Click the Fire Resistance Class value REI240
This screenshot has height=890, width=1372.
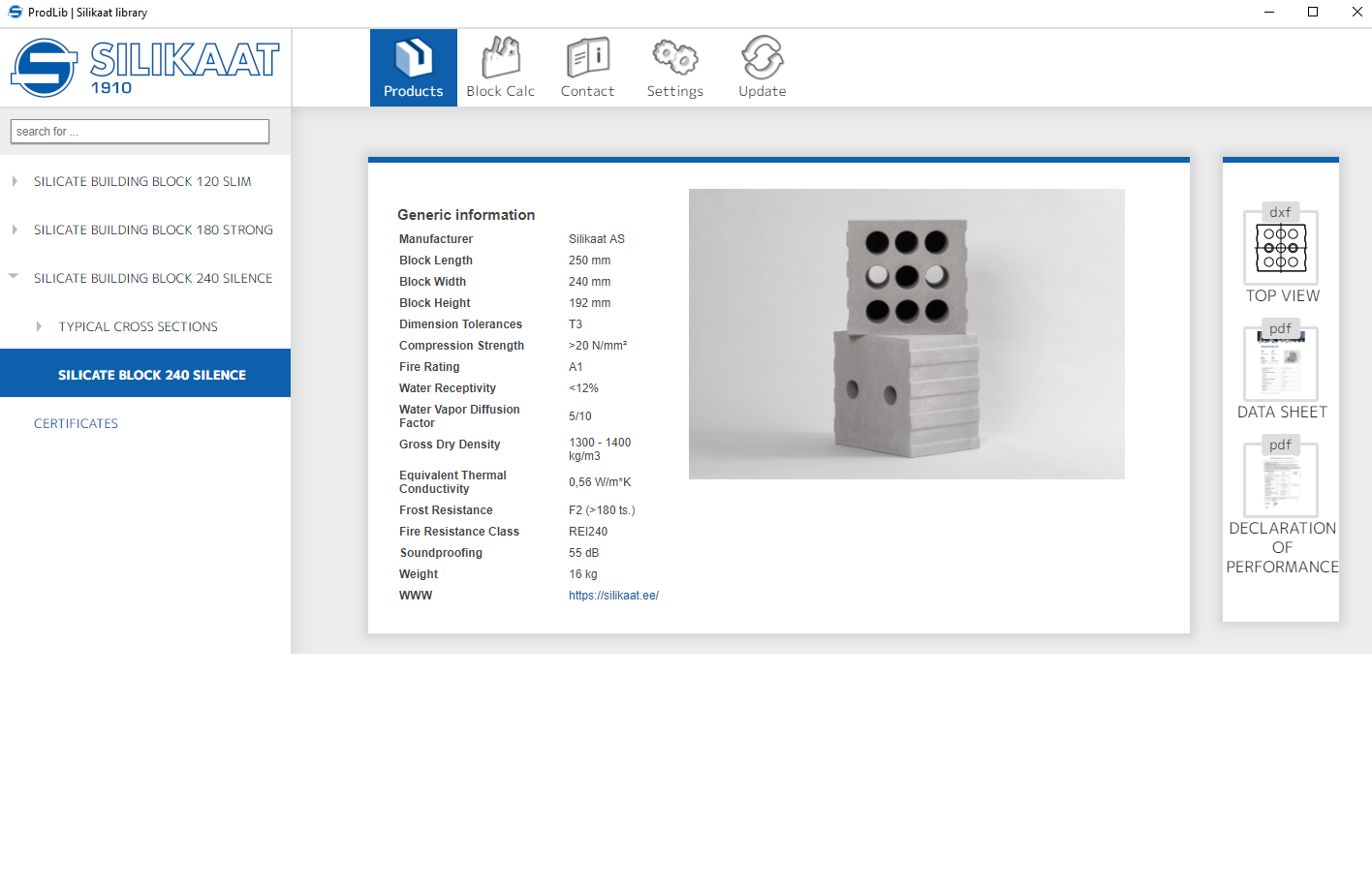click(588, 532)
